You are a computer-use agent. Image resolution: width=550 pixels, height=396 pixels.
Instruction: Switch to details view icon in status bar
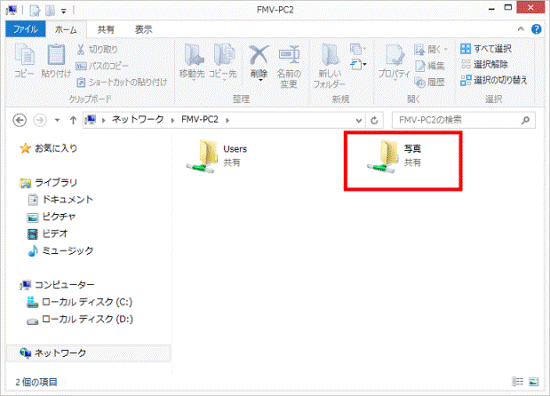518,381
